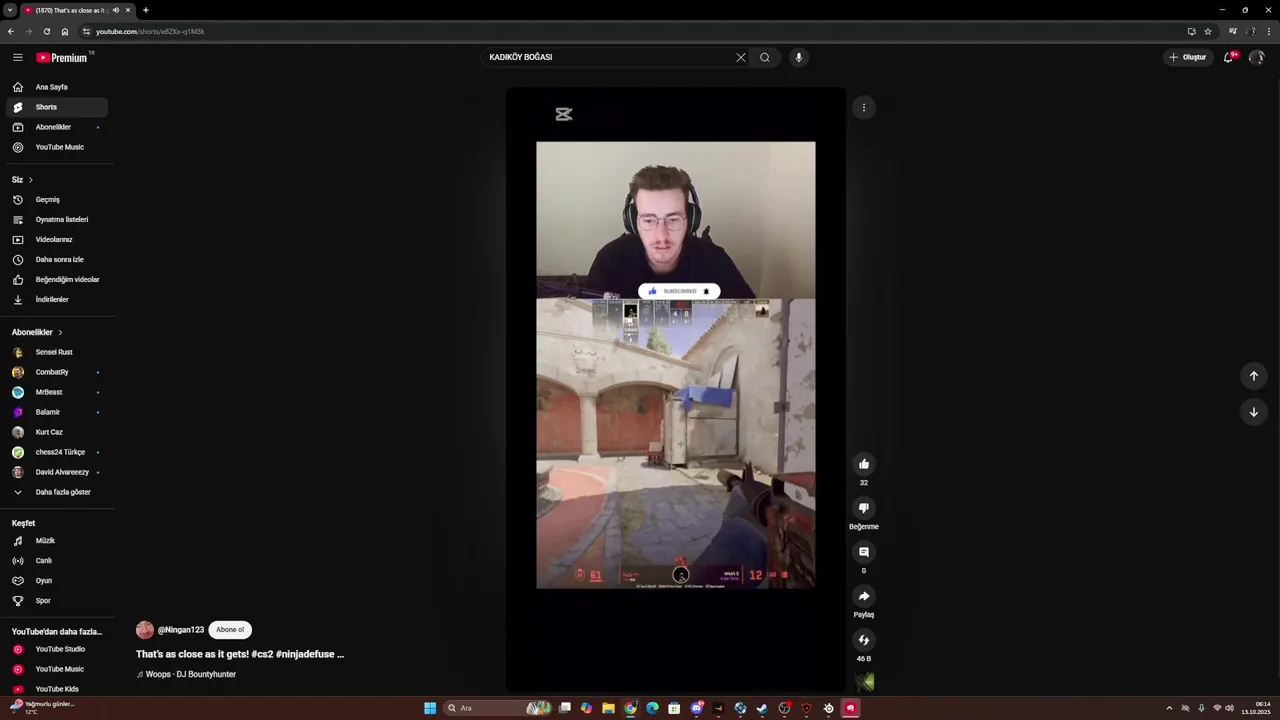Mute the browser tab audio icon
Screen dimensions: 1280x720
[x=116, y=10]
